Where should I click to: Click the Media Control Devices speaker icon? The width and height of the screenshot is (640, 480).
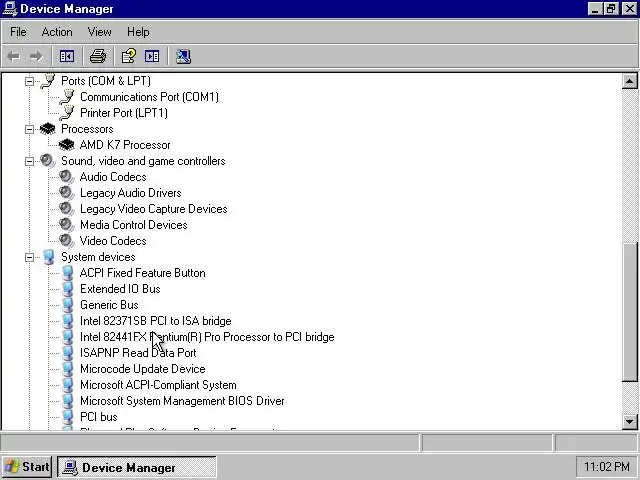pyautogui.click(x=67, y=225)
